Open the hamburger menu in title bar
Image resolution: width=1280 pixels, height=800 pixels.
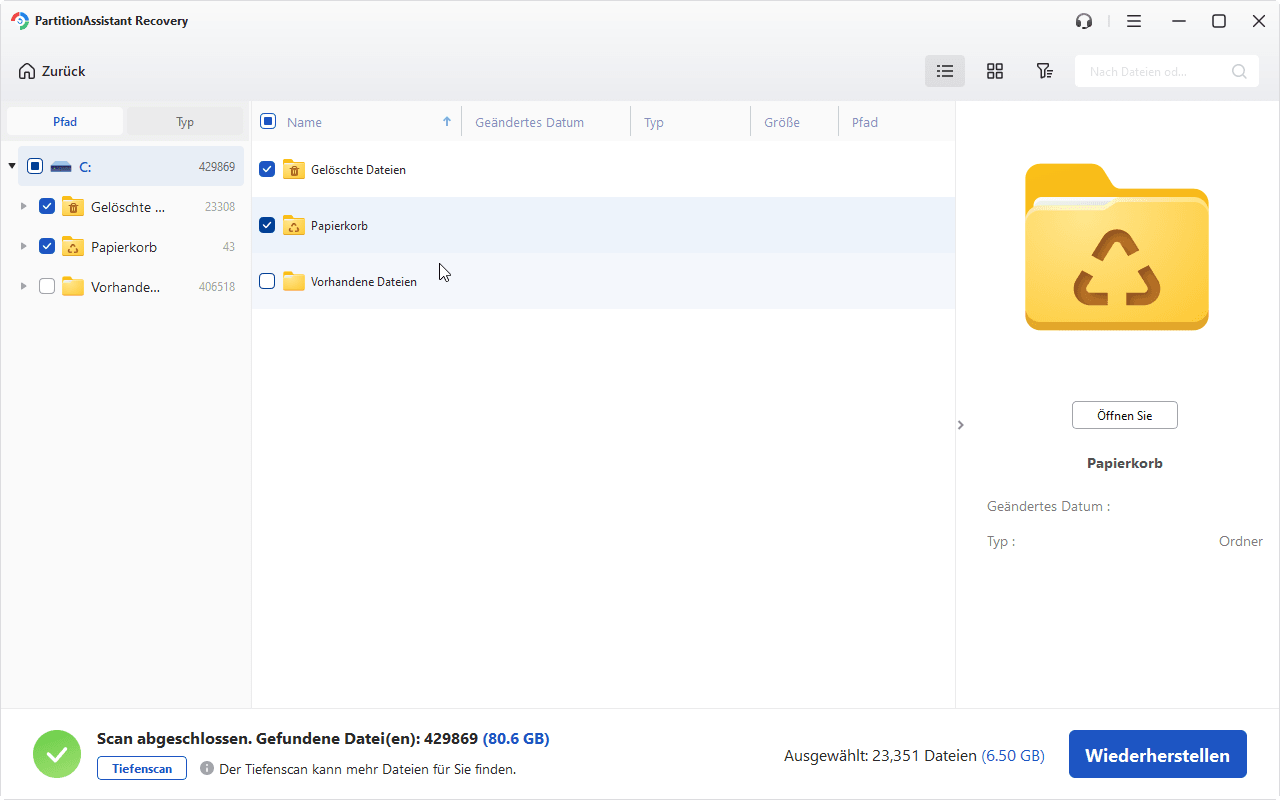coord(1134,21)
